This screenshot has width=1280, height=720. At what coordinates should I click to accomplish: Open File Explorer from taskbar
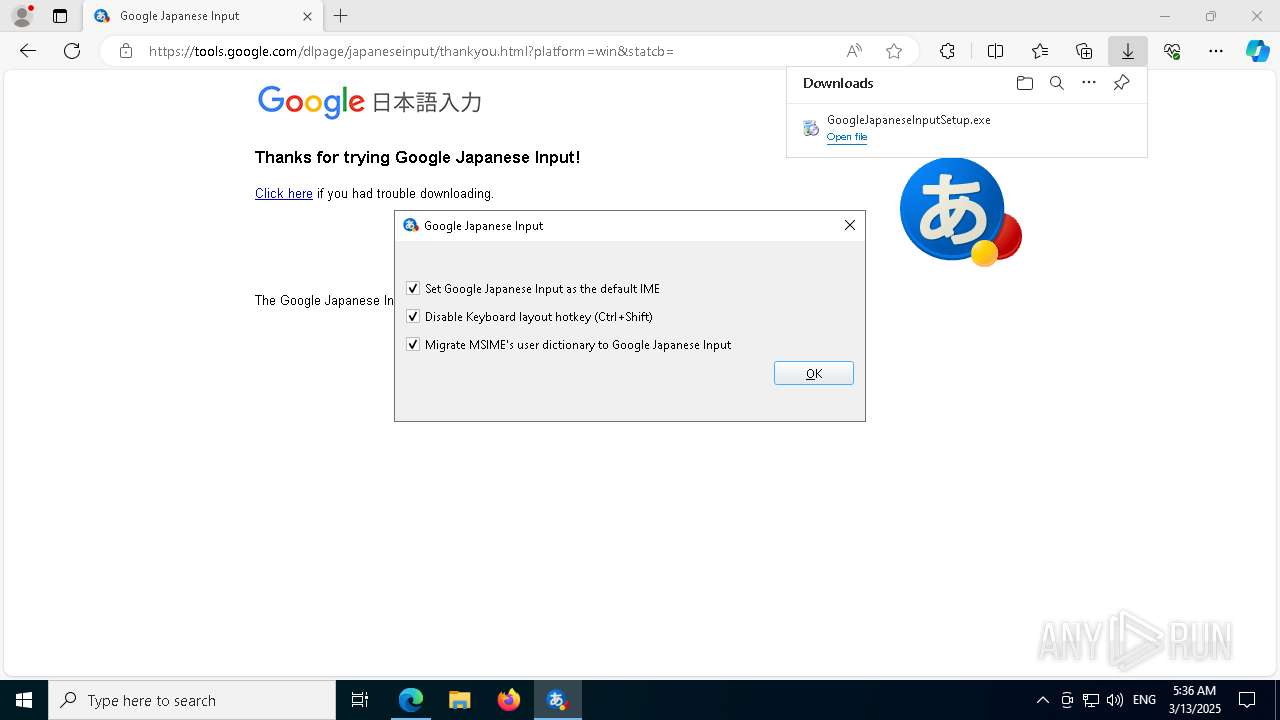coord(459,700)
